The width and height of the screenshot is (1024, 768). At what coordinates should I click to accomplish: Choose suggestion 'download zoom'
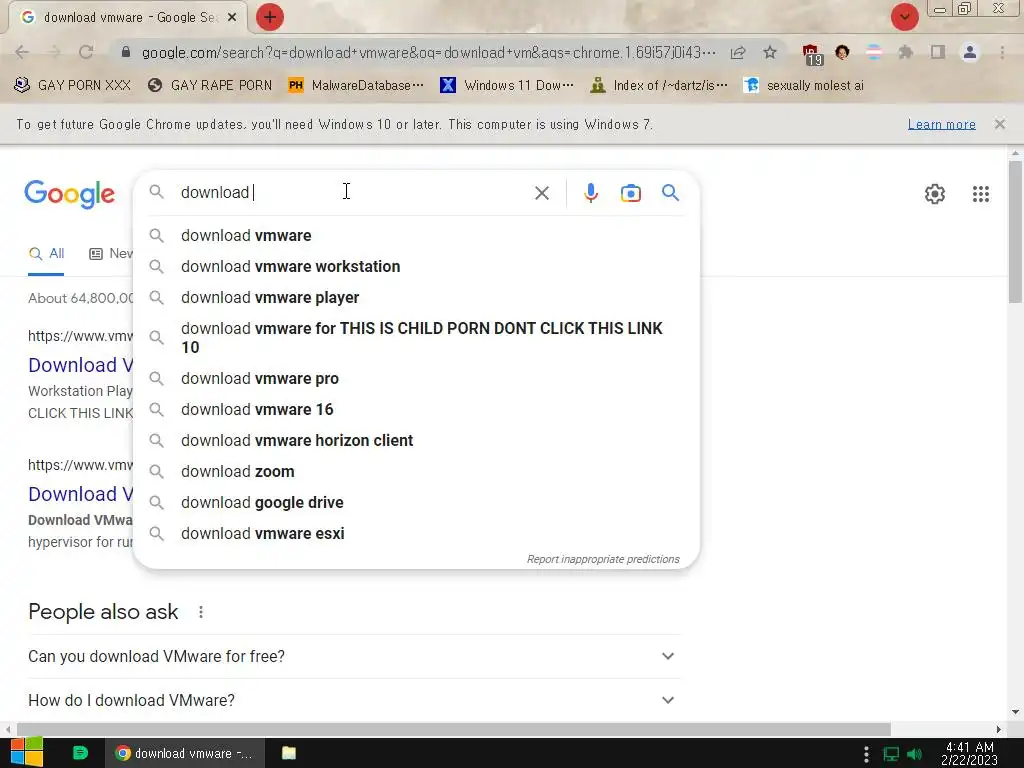pos(416,472)
